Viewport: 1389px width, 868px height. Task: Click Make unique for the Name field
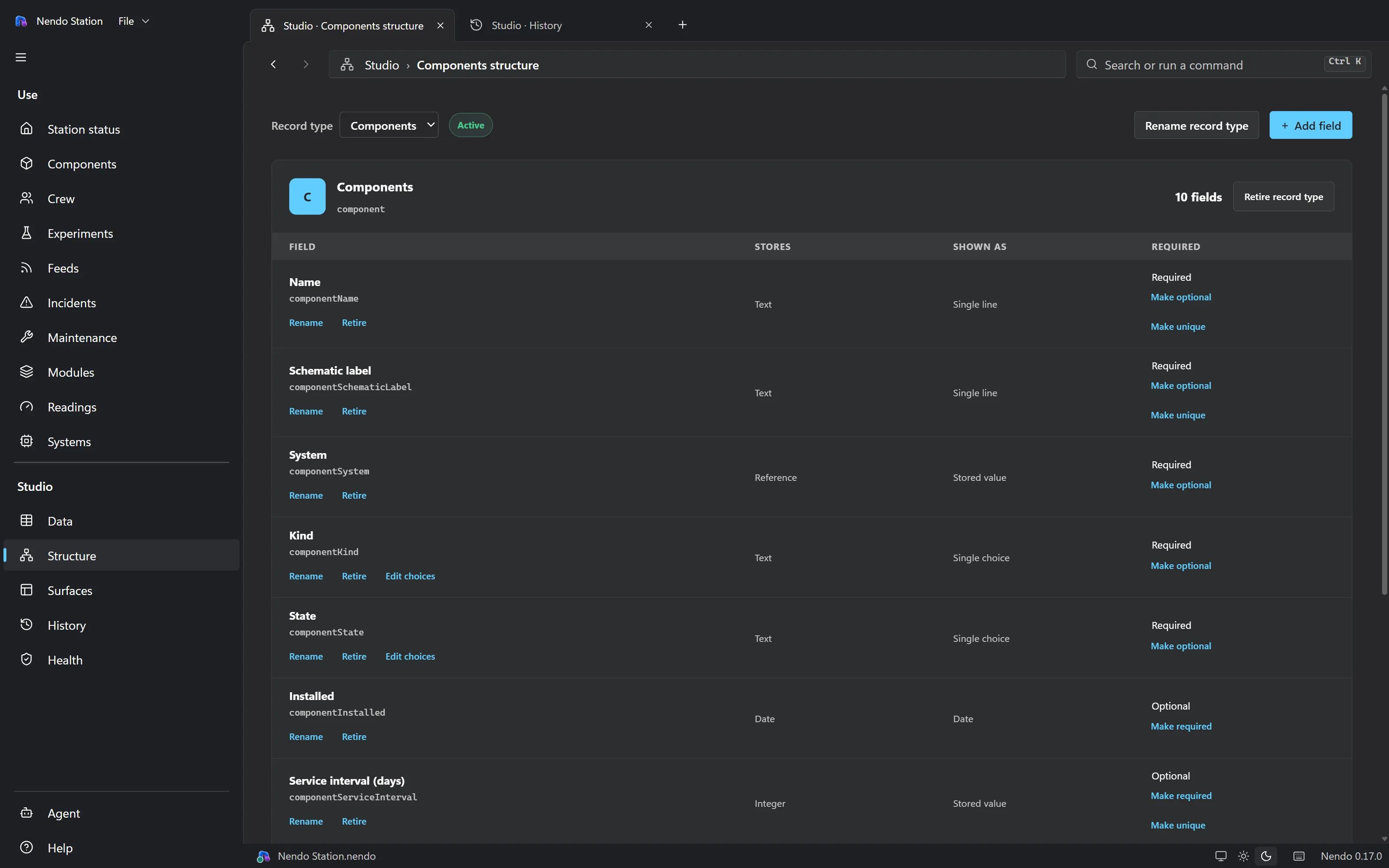click(x=1178, y=327)
